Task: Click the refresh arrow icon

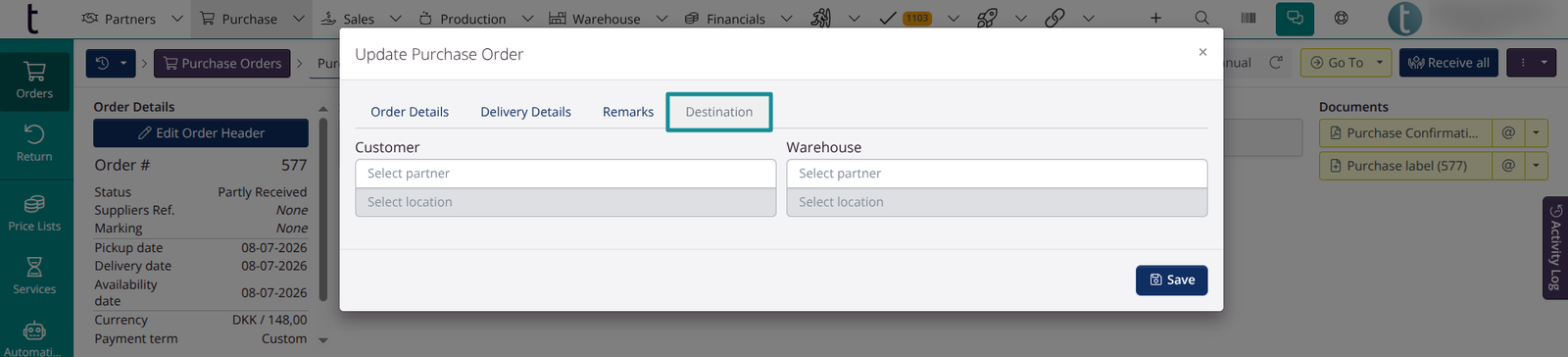Action: click(1276, 63)
